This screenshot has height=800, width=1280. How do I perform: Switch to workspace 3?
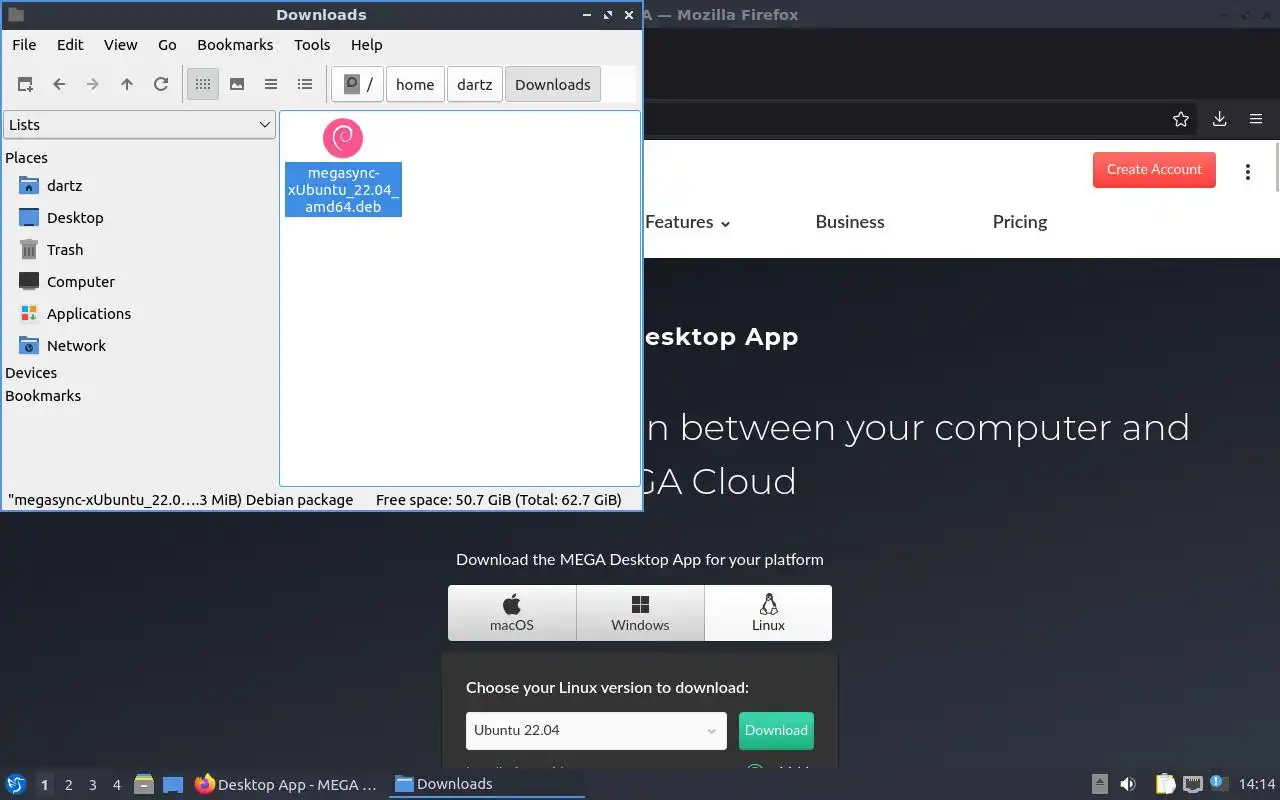tap(92, 785)
